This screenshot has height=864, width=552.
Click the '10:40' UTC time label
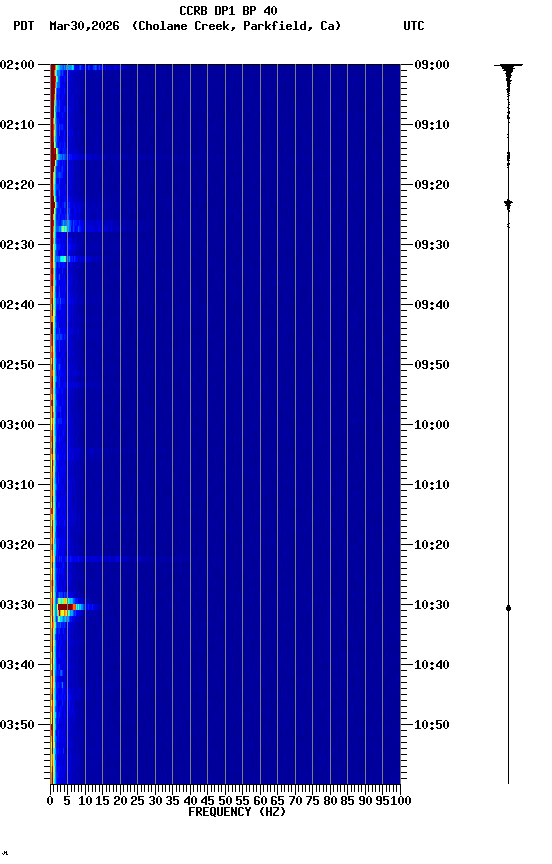(x=432, y=666)
